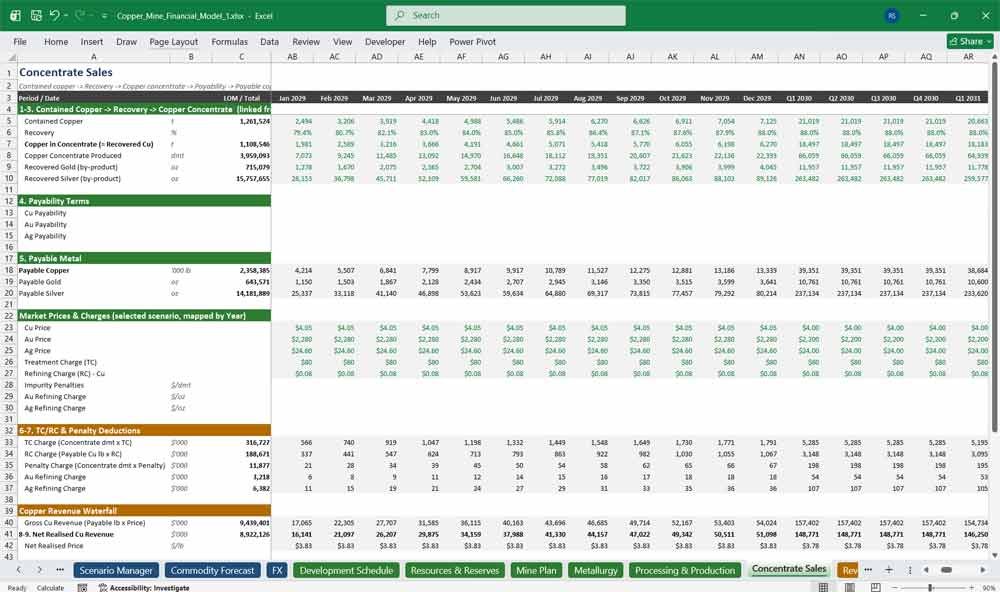Switch to Processing & Production sheet
This screenshot has height=592, width=1000.
click(x=685, y=570)
